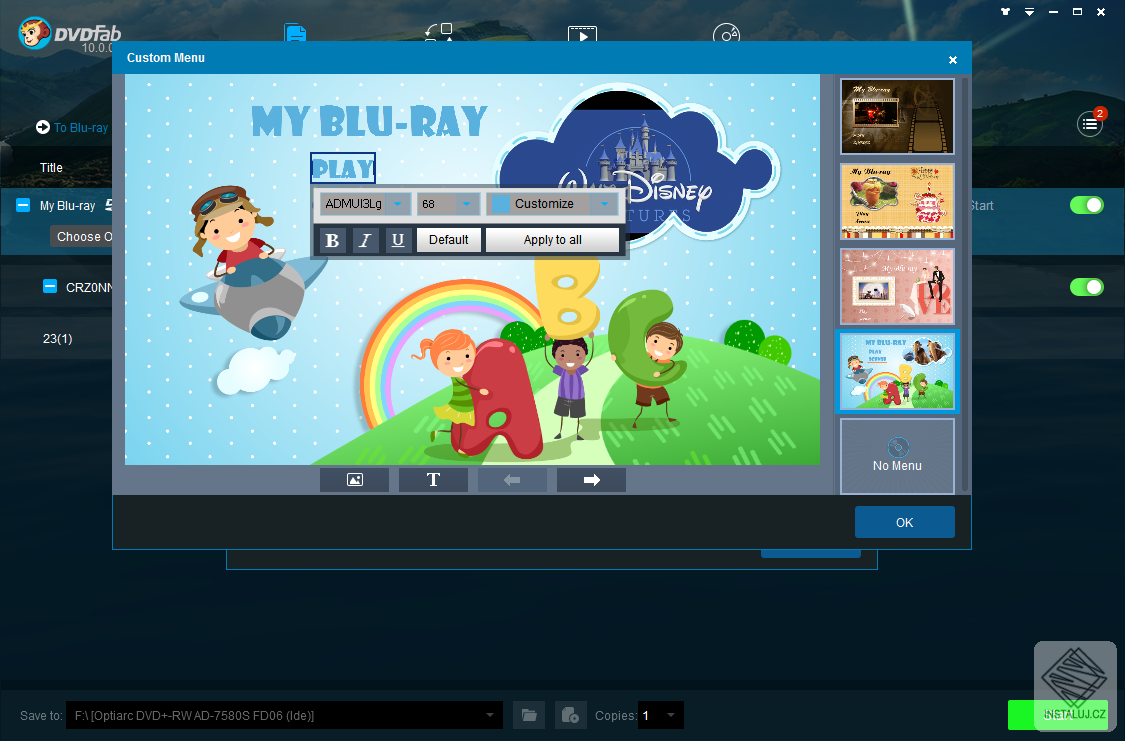The image size is (1125, 741).
Task: Click the insert background image icon
Action: [354, 480]
